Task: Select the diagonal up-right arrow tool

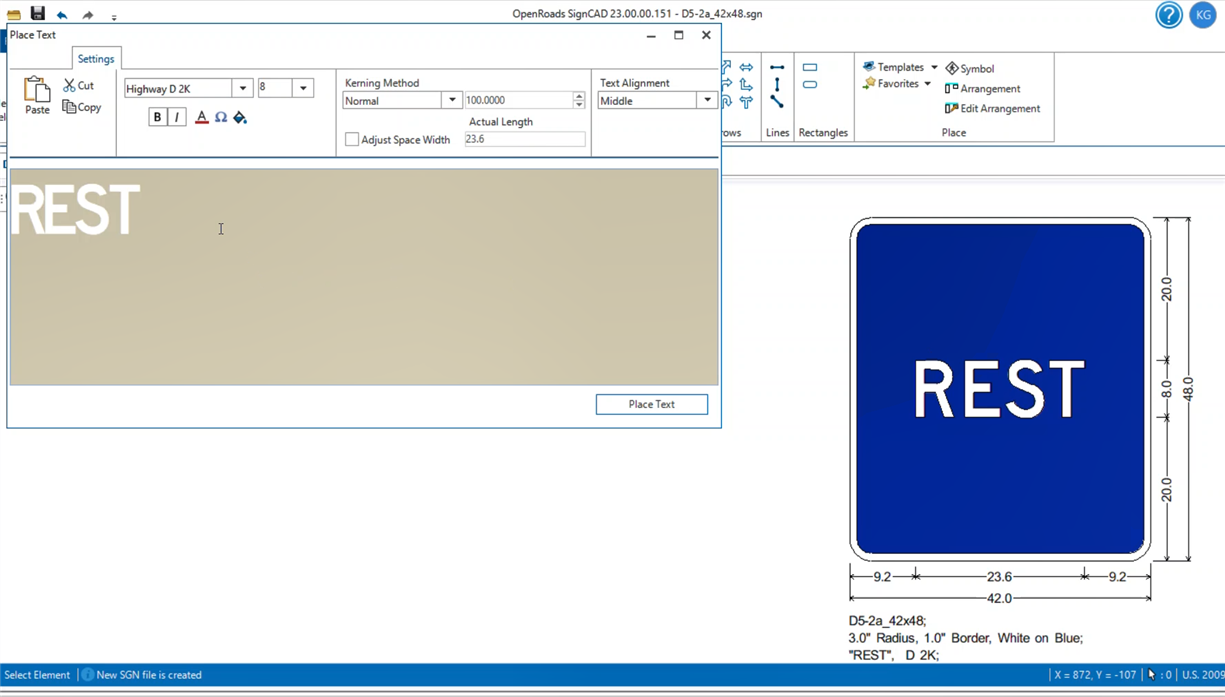Action: tap(727, 67)
